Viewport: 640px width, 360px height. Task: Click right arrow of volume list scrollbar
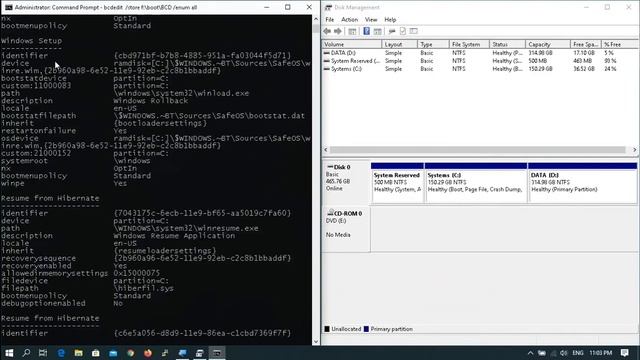[634, 150]
